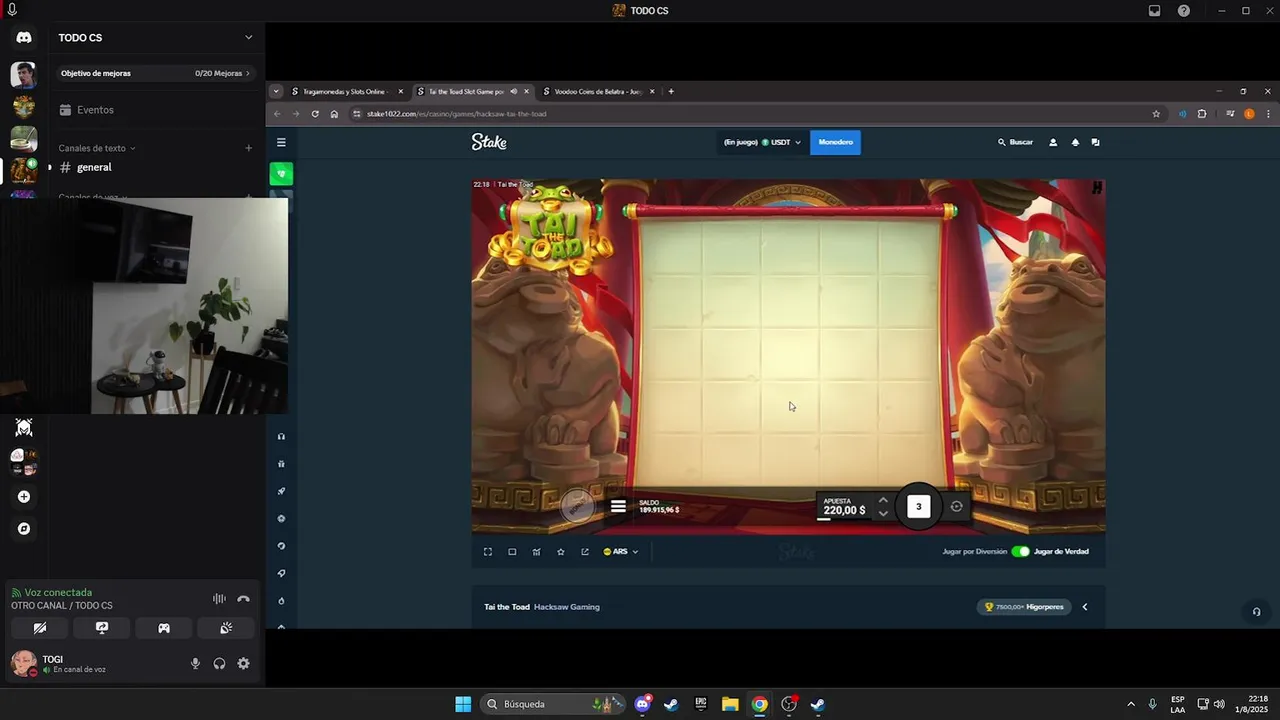1280x720 pixels.
Task: Open Stake notifications bell
Action: 1075,142
